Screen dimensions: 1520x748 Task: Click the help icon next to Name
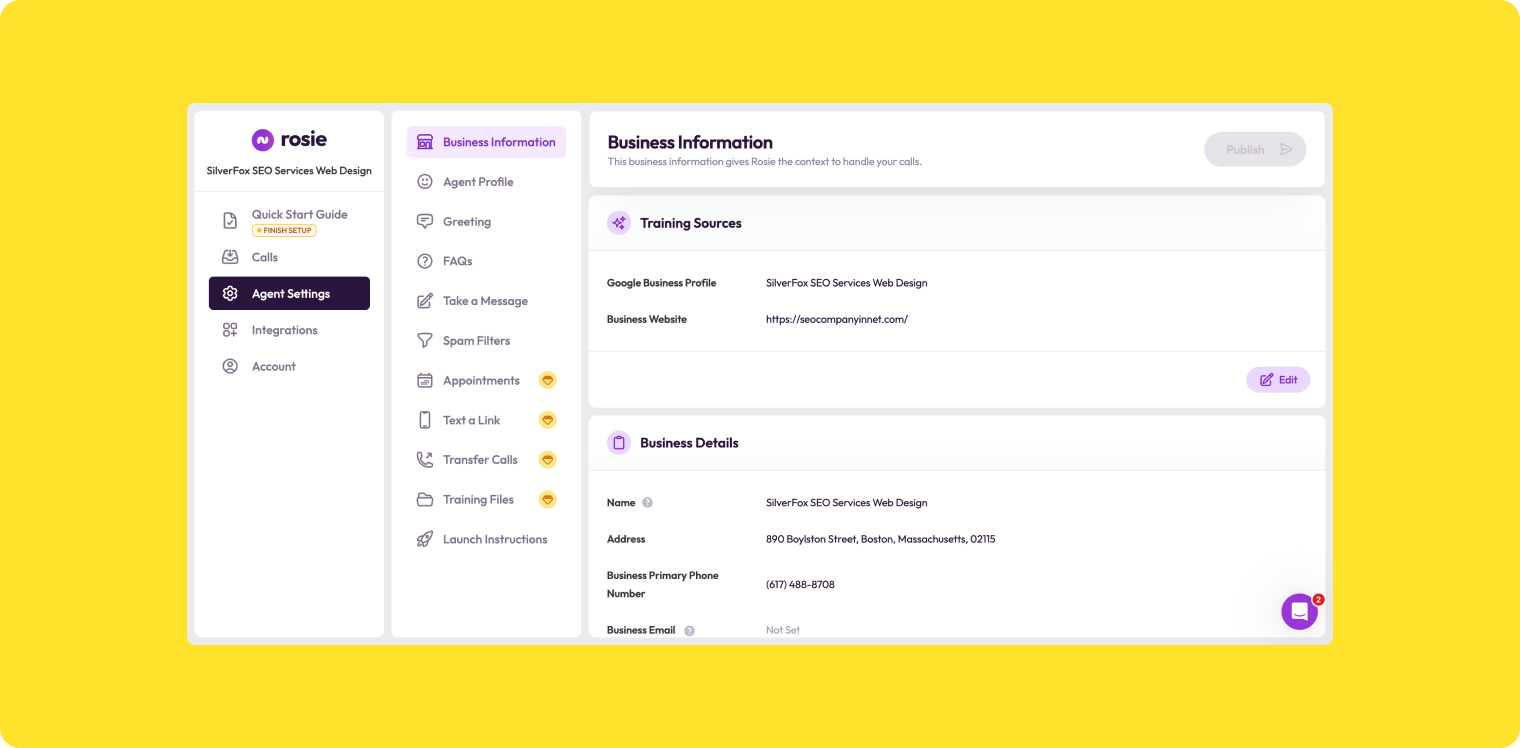(x=647, y=503)
